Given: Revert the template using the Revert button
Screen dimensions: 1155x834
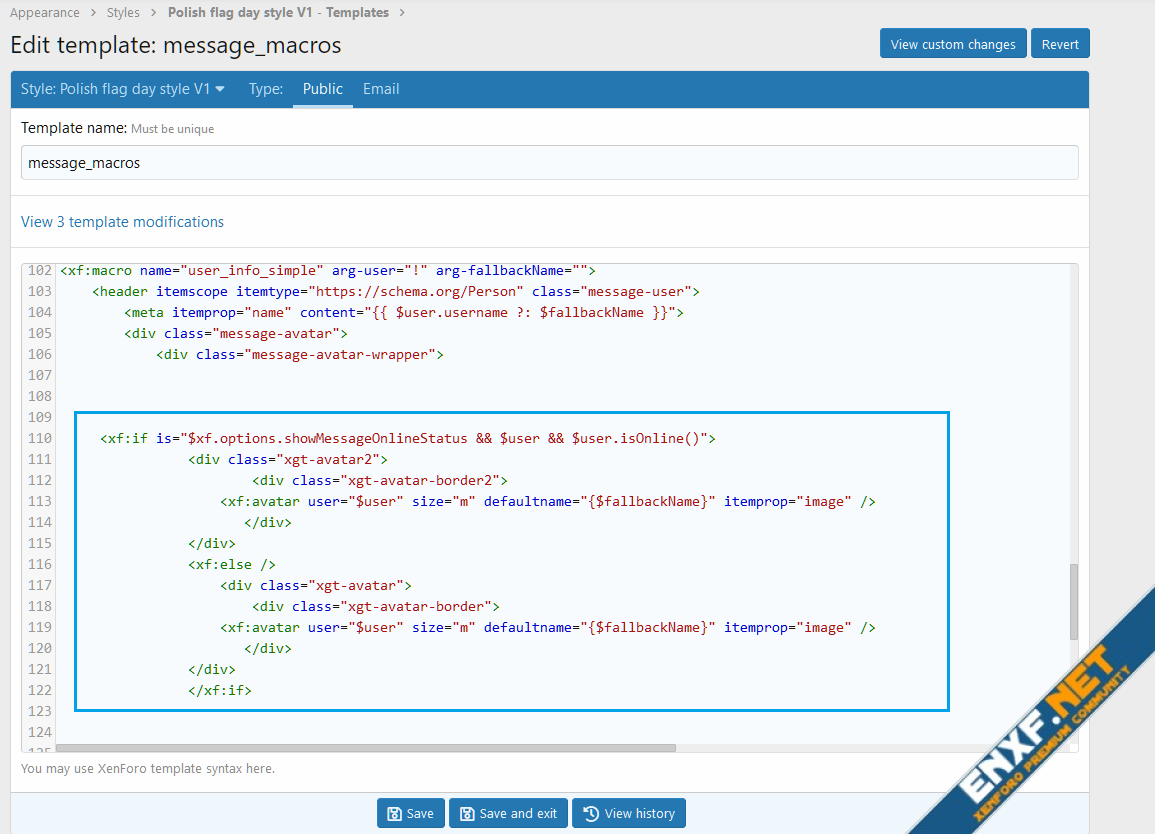Looking at the screenshot, I should [1060, 44].
